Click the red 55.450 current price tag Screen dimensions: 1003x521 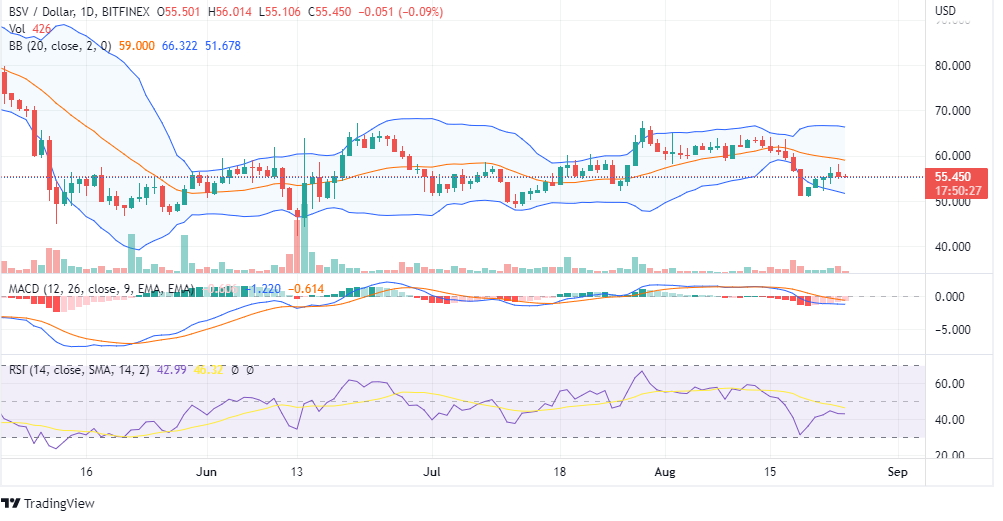tap(957, 176)
